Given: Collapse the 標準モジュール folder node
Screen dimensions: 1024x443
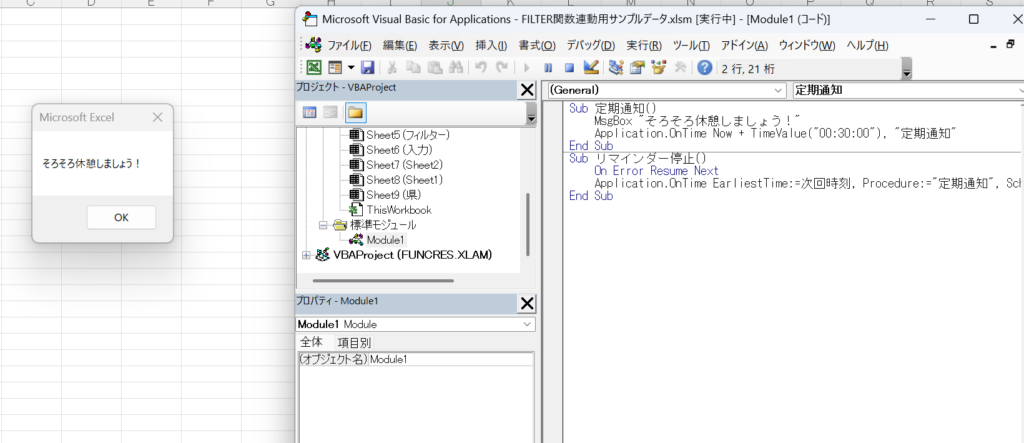Looking at the screenshot, I should [x=322, y=225].
